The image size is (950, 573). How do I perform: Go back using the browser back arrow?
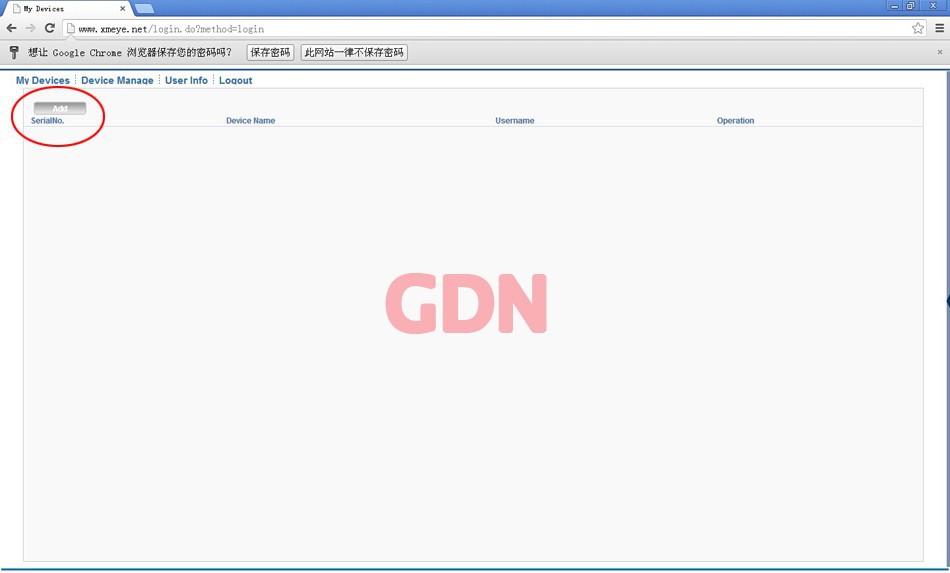coord(12,28)
